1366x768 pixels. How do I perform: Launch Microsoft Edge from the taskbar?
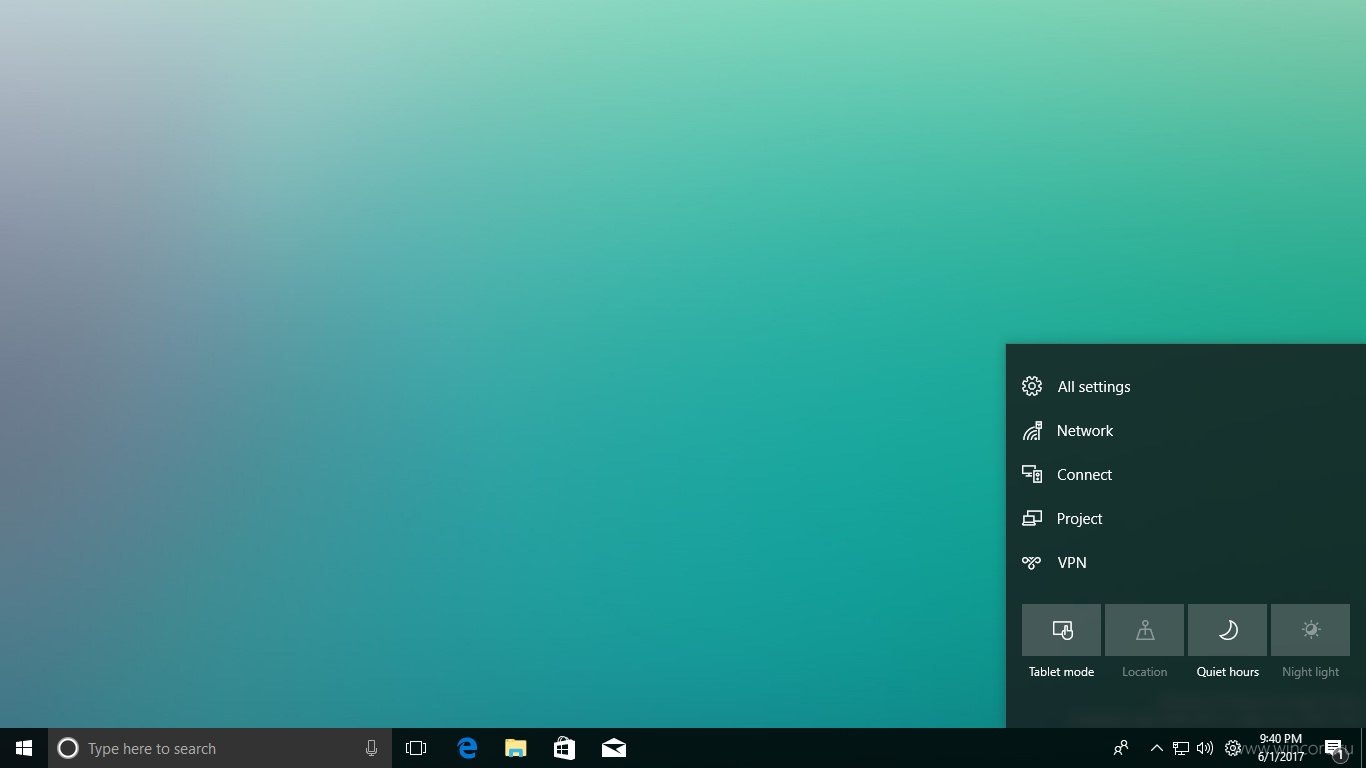click(x=467, y=748)
